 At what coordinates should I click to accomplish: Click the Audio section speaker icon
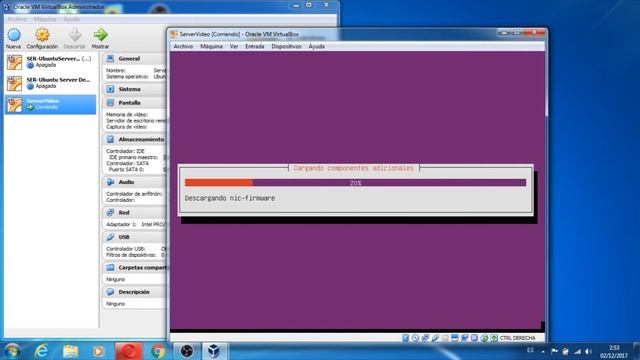(110, 182)
